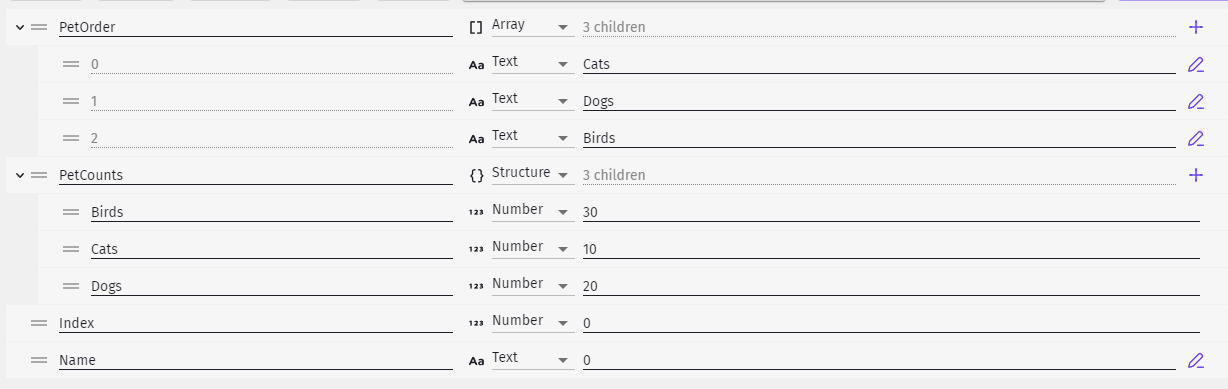The height and width of the screenshot is (389, 1228).
Task: Click drag handle of Birds number row
Action: pyautogui.click(x=71, y=212)
